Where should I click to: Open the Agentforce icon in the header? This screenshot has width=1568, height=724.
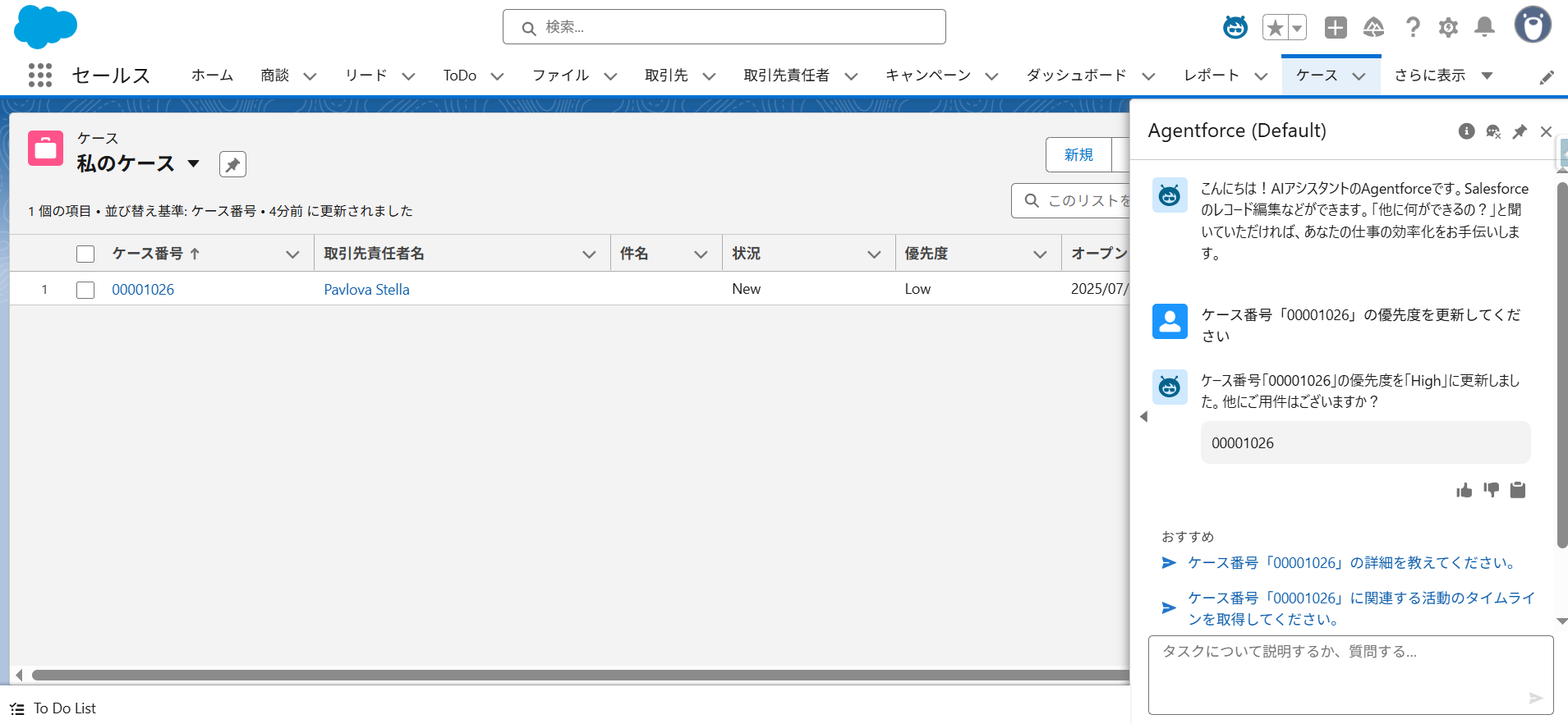coord(1235,27)
